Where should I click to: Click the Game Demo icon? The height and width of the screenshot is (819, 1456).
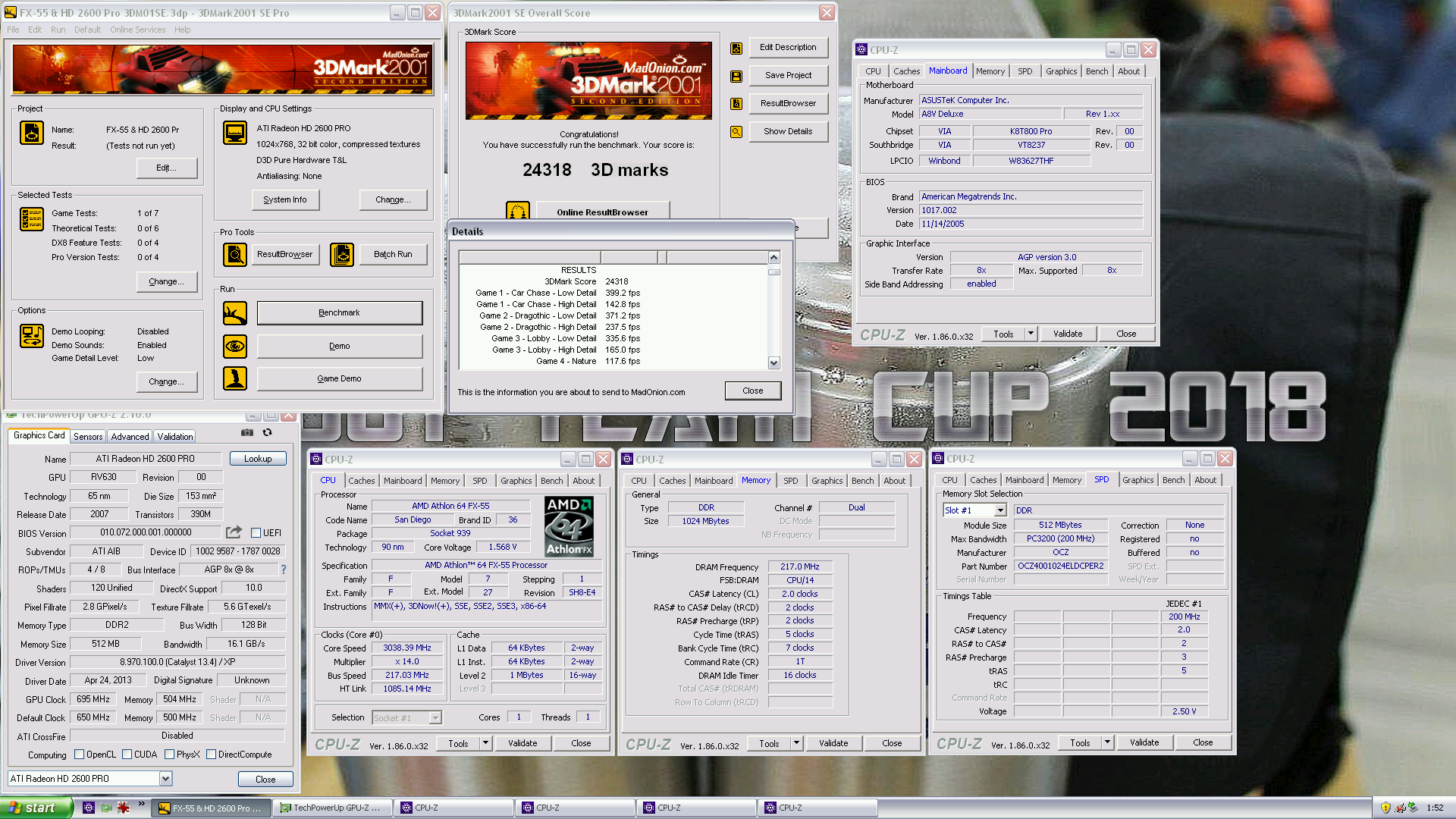point(235,378)
